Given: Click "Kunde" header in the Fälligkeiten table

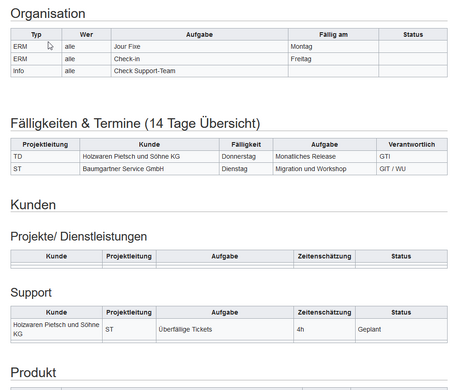Looking at the screenshot, I should pos(149,145).
